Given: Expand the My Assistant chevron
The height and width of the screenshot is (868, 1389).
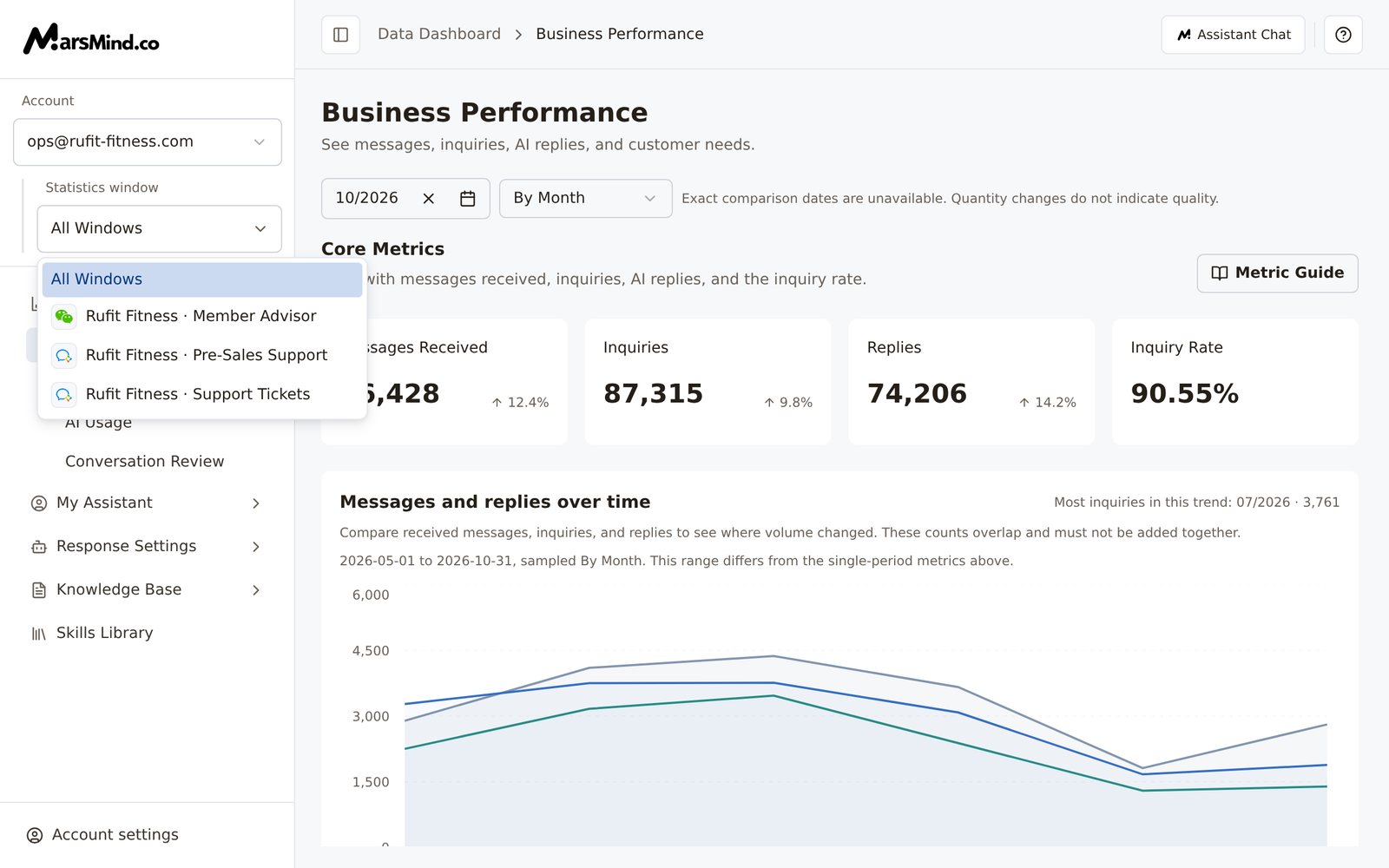Looking at the screenshot, I should click(x=256, y=503).
